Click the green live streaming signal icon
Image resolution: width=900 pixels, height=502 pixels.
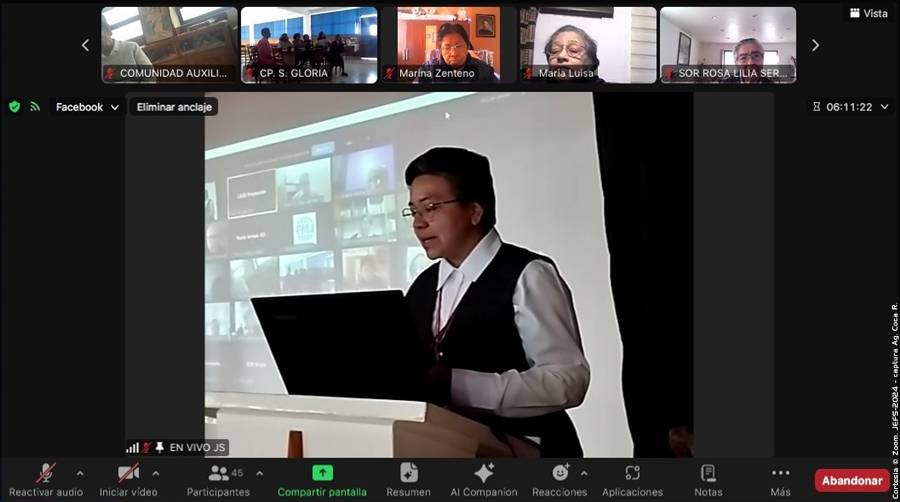[x=35, y=107]
